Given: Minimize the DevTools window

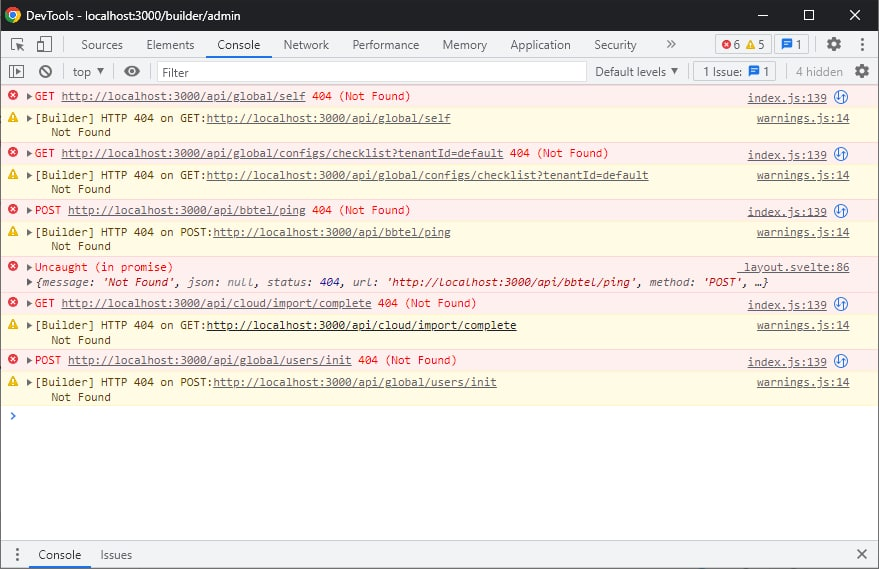Looking at the screenshot, I should [763, 15].
